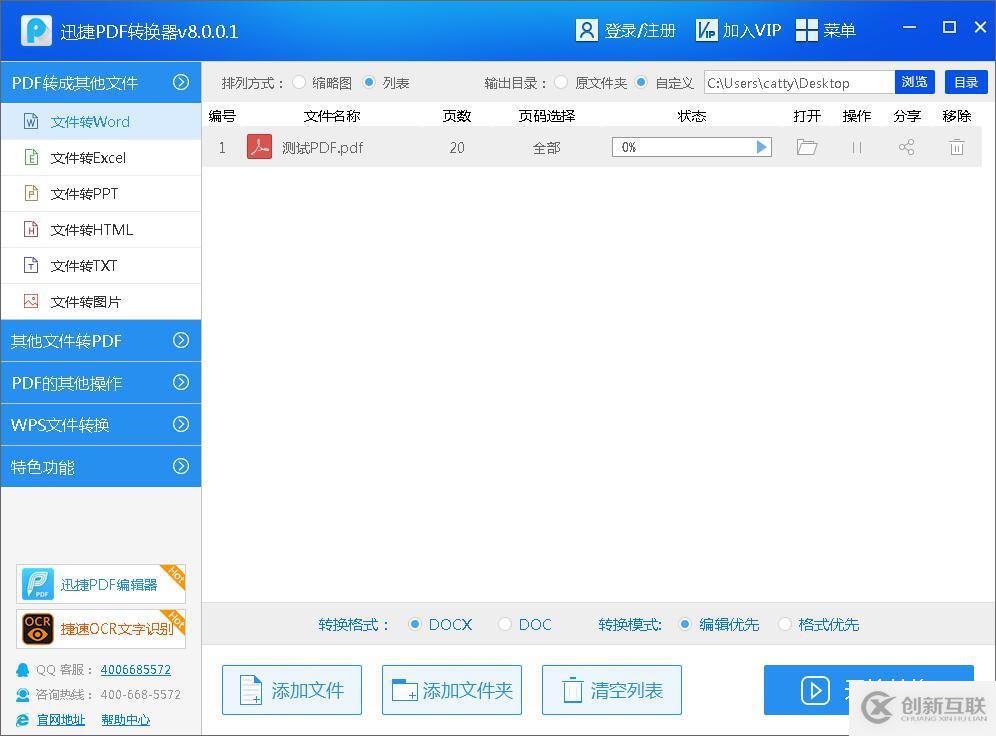This screenshot has height=736, width=996.
Task: Open the 菜单 grid icon
Action: point(806,30)
